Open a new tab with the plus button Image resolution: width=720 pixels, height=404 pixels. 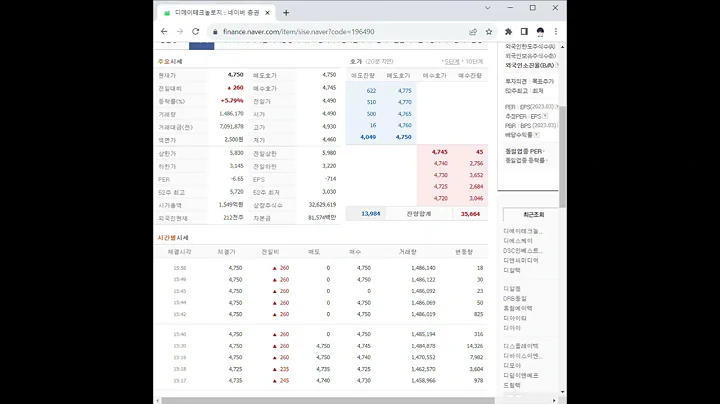point(286,13)
